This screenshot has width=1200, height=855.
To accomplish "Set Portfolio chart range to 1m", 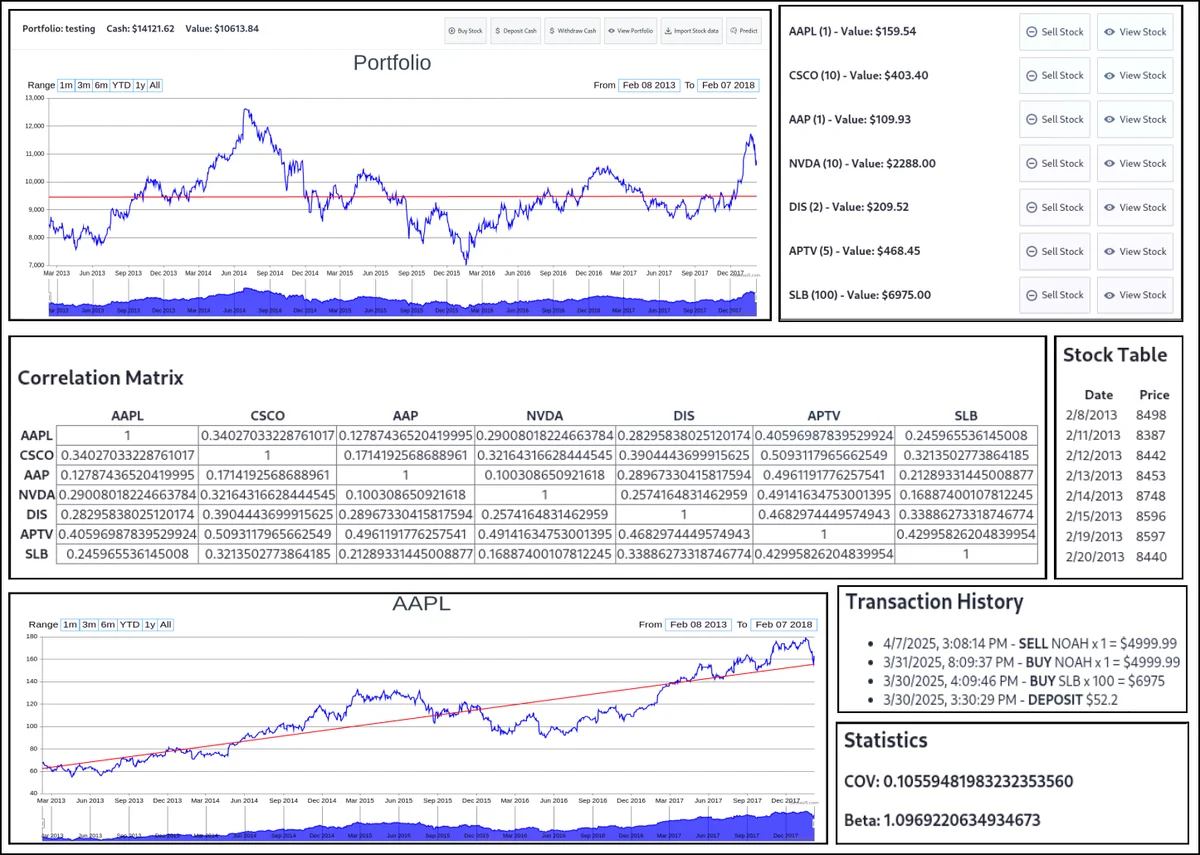I will tap(66, 85).
